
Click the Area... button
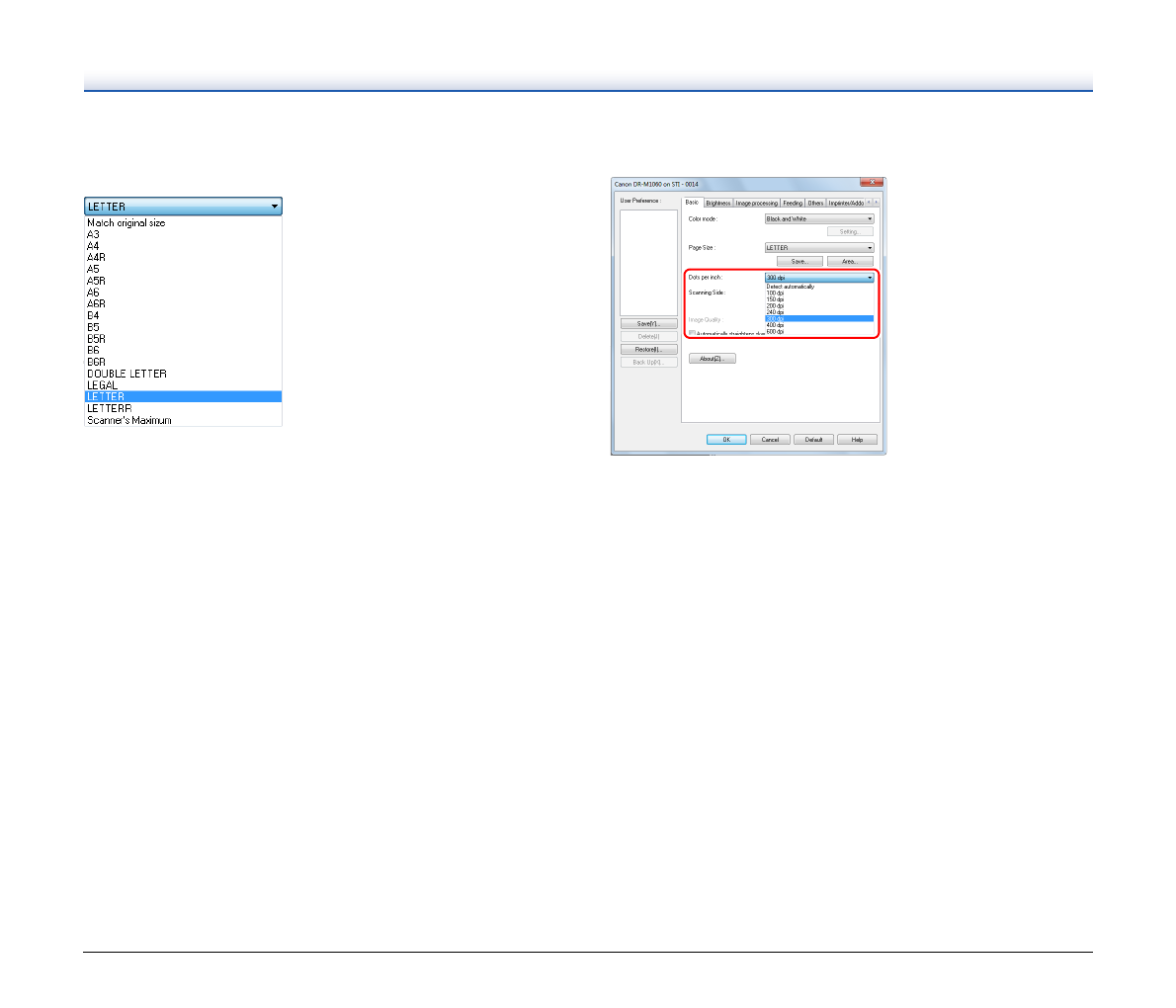(850, 262)
